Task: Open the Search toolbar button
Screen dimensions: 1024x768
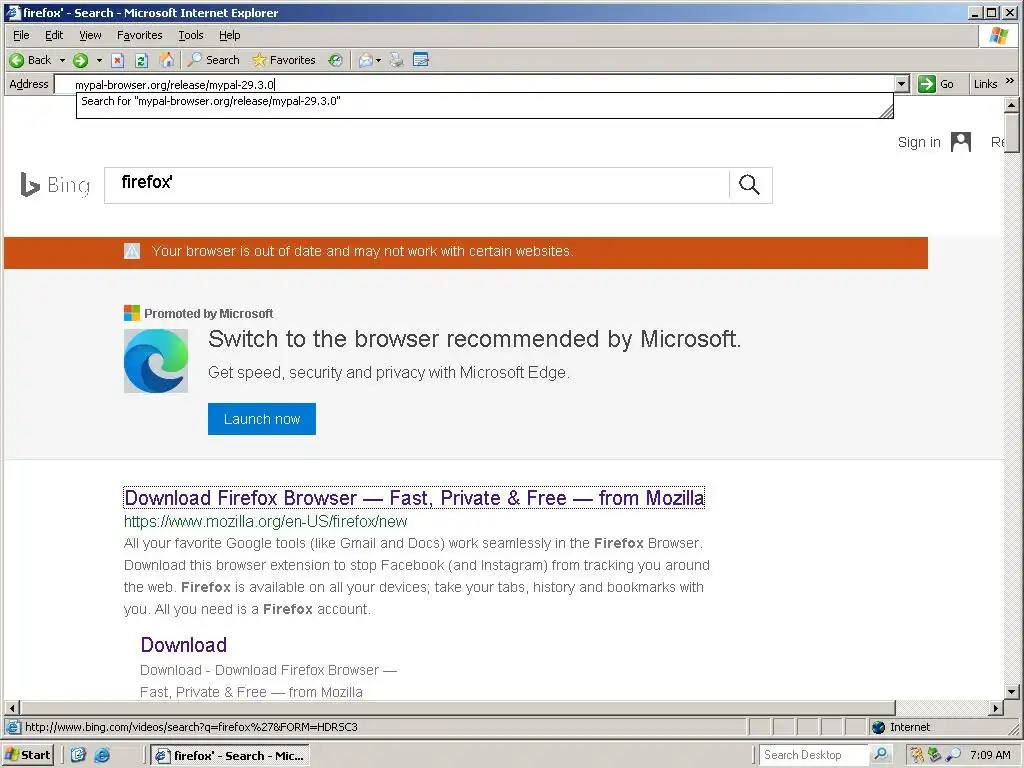Action: click(x=214, y=60)
